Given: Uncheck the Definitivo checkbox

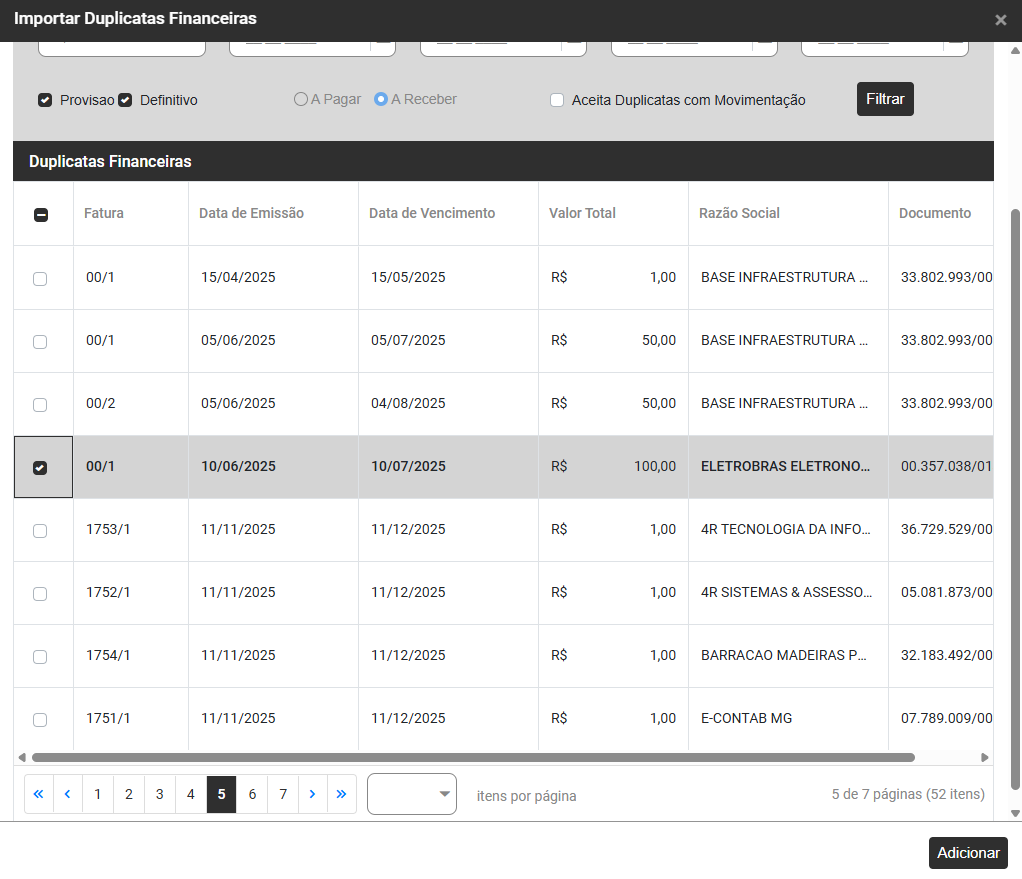Looking at the screenshot, I should 125,100.
